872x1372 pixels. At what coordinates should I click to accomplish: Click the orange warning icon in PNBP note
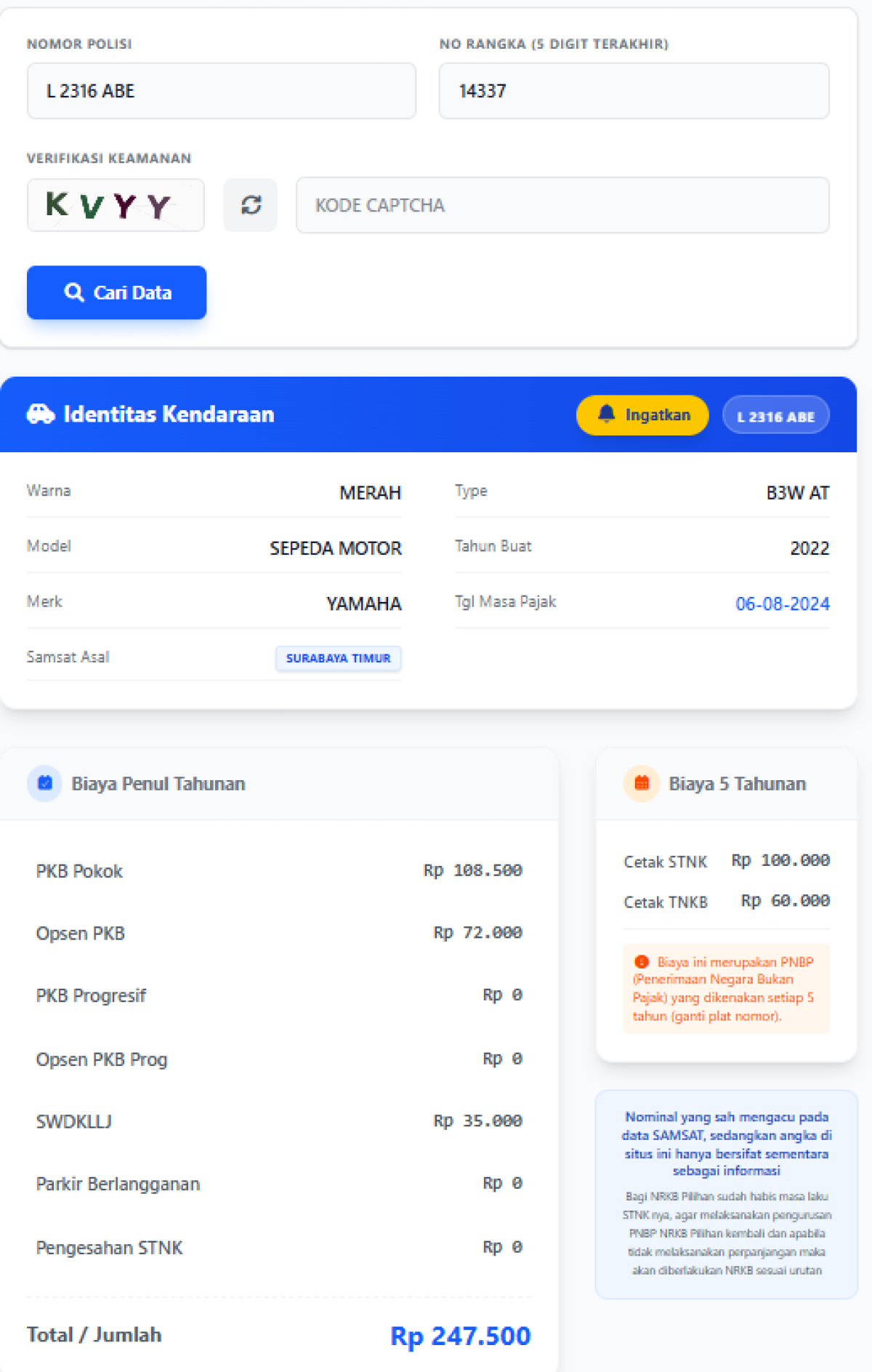coord(641,962)
